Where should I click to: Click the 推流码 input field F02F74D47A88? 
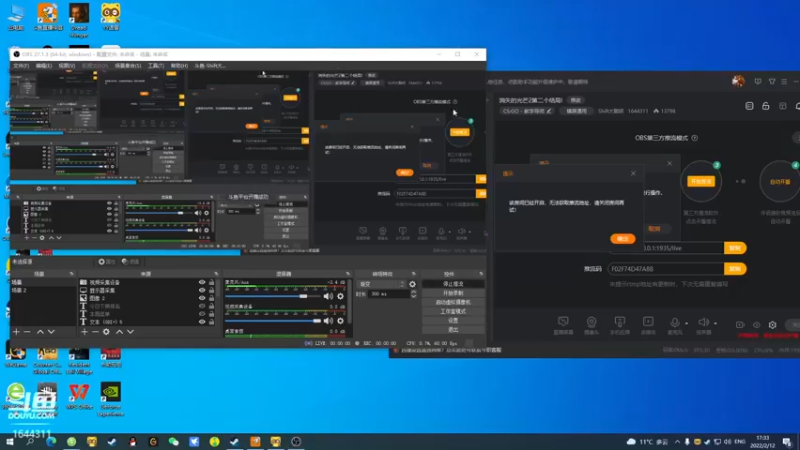[666, 269]
